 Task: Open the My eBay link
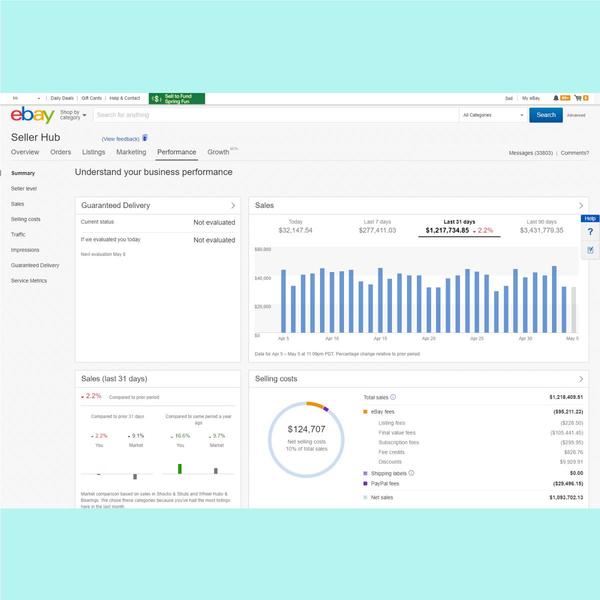pos(531,98)
